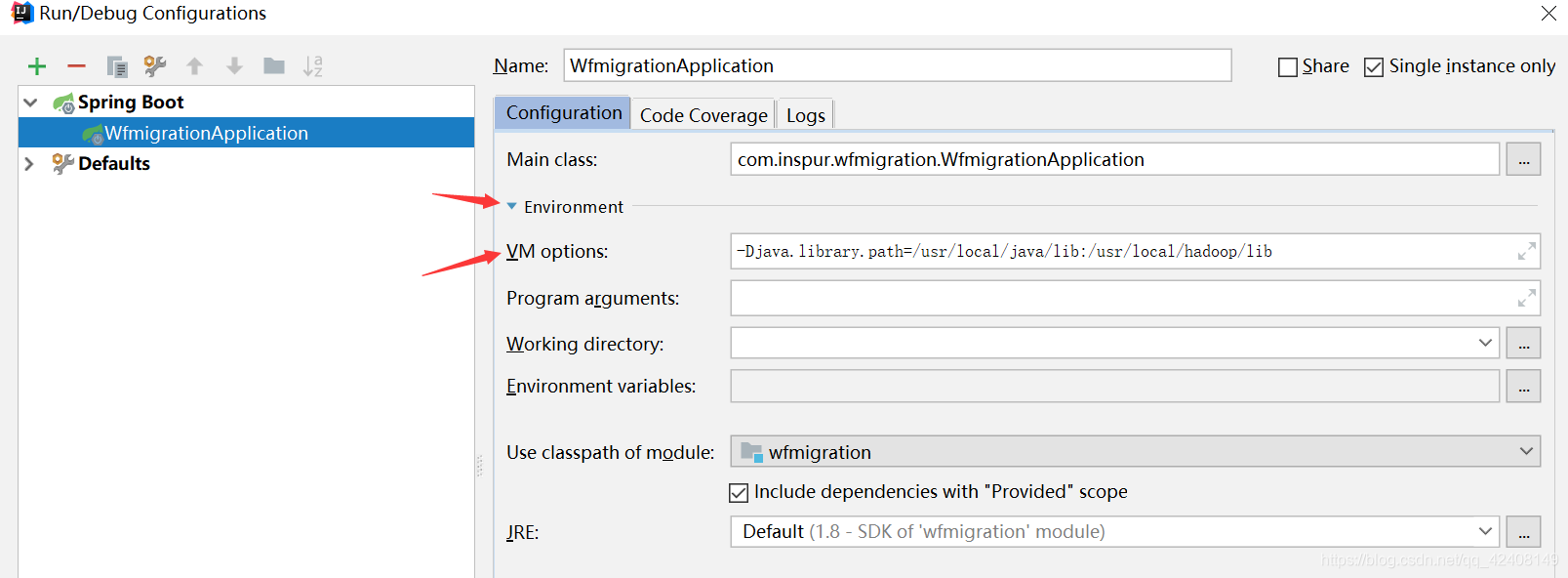This screenshot has height=578, width=1568.
Task: Copy the selected configuration
Action: click(x=117, y=66)
